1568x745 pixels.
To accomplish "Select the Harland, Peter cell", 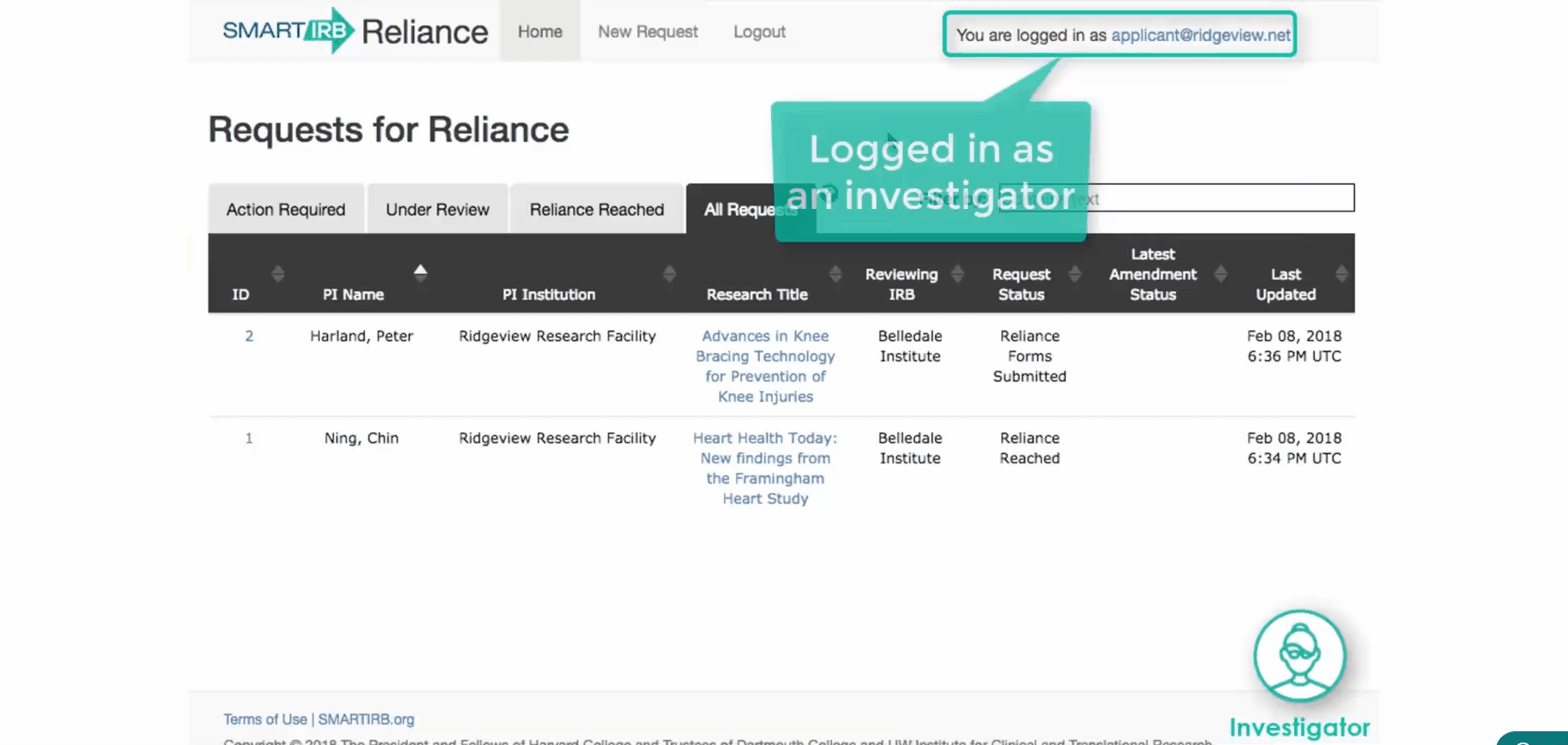I will (x=361, y=336).
